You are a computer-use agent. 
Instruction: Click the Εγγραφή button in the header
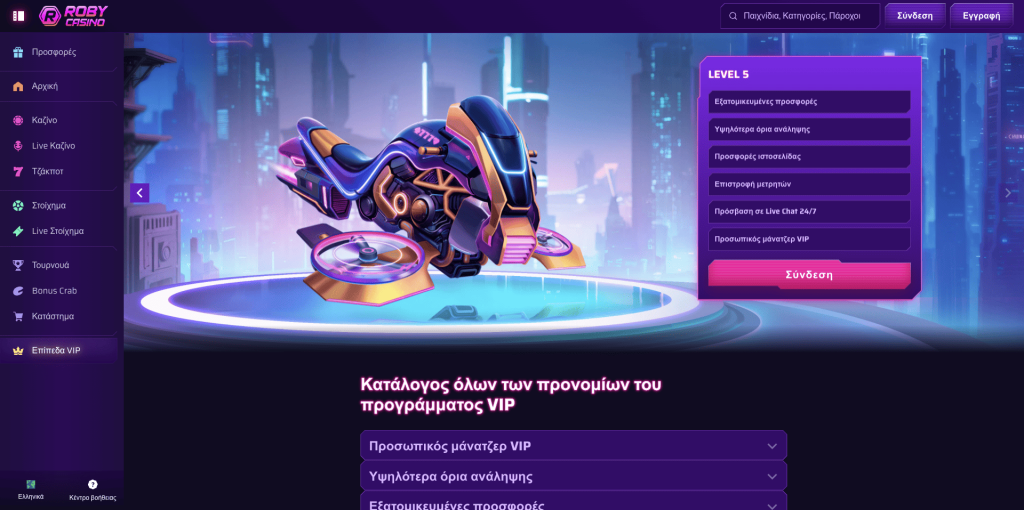tap(981, 16)
